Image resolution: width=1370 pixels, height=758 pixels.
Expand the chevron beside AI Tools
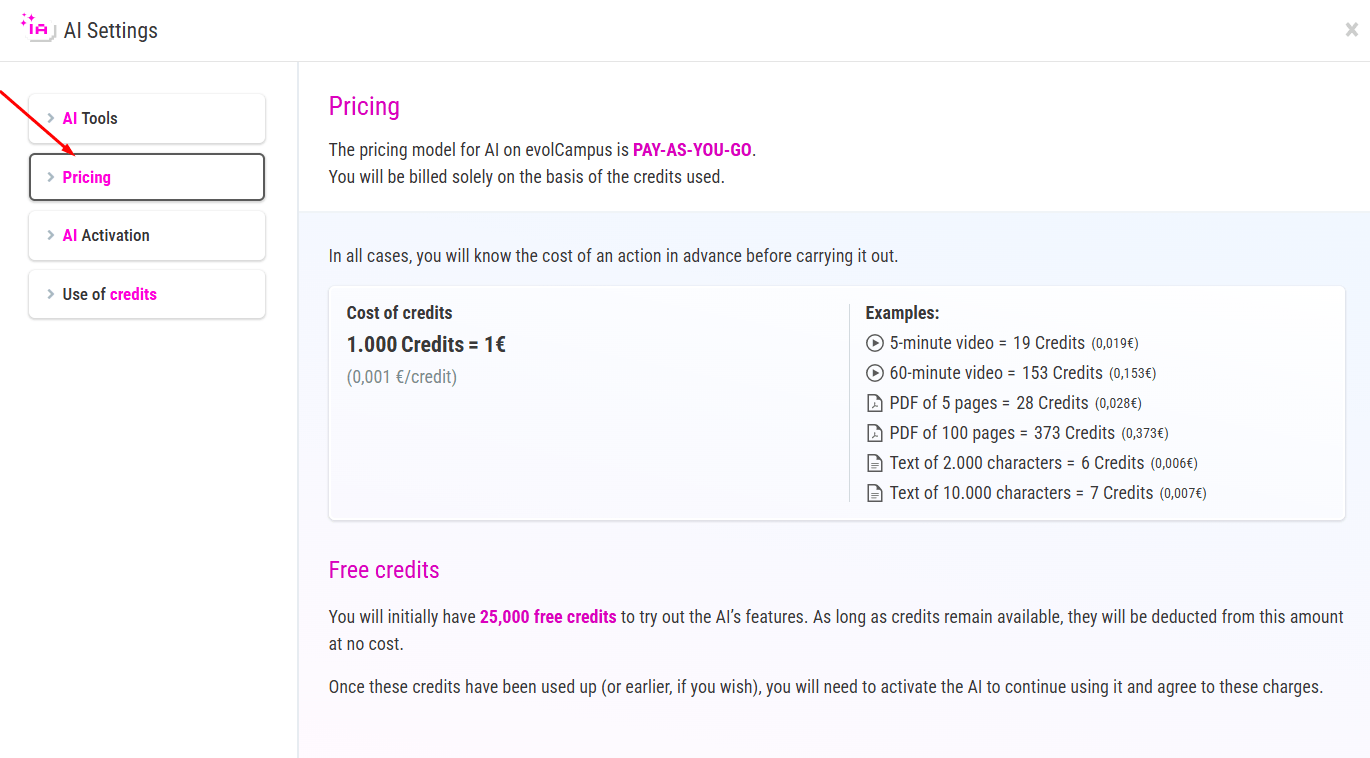point(51,118)
